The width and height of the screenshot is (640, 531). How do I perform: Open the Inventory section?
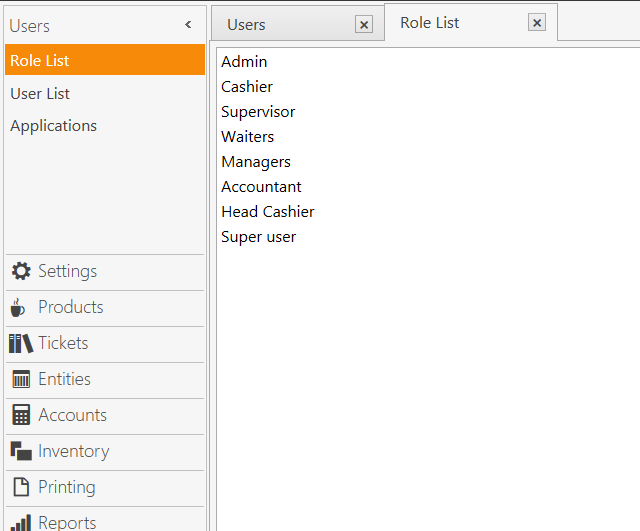click(105, 451)
